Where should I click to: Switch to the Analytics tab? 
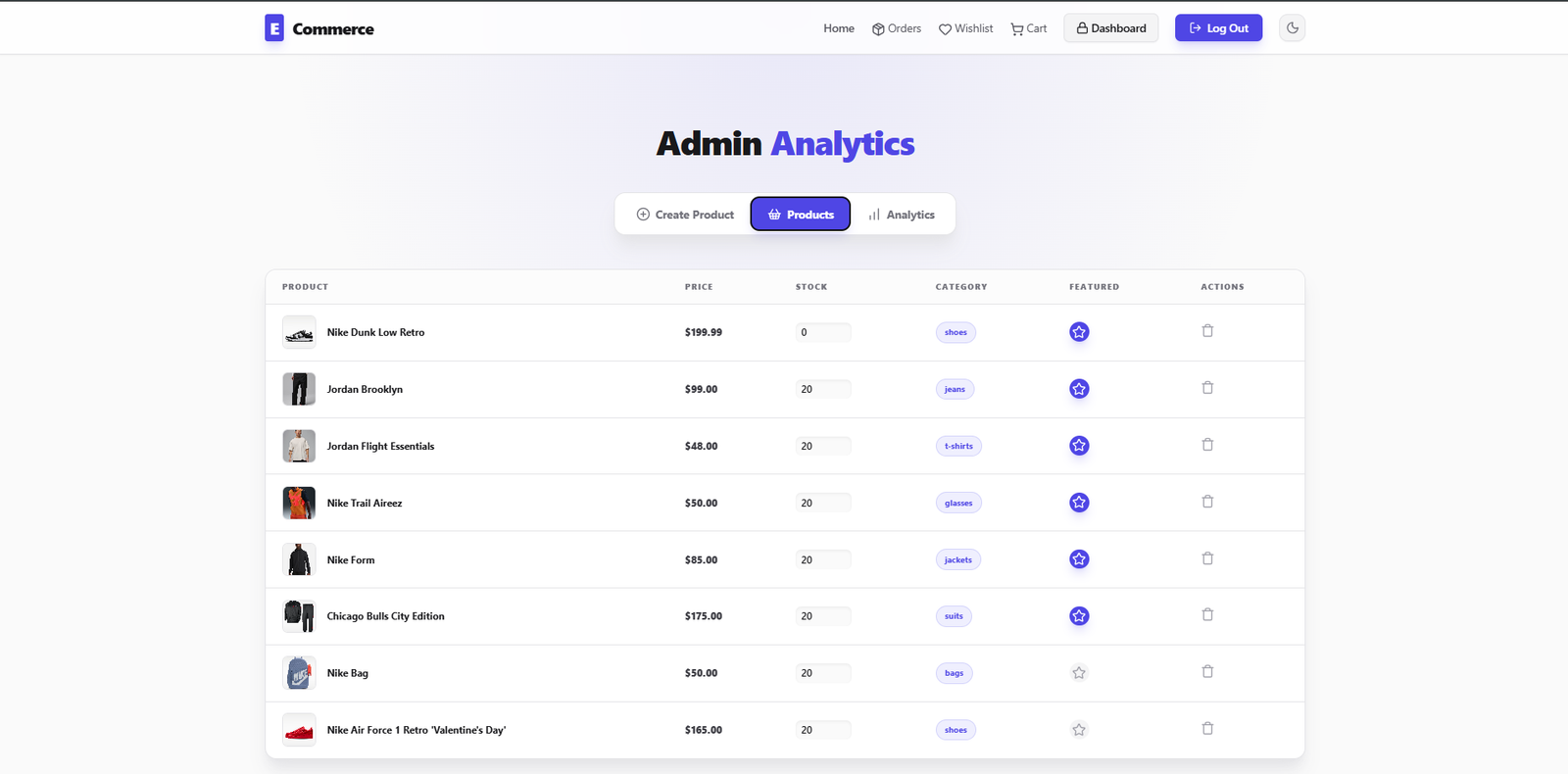pyautogui.click(x=902, y=215)
